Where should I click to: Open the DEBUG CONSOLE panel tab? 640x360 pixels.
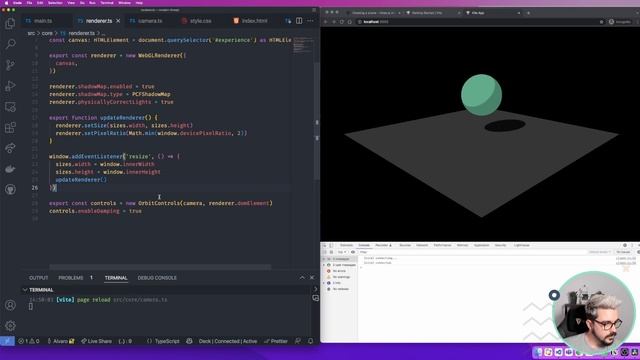(157, 278)
